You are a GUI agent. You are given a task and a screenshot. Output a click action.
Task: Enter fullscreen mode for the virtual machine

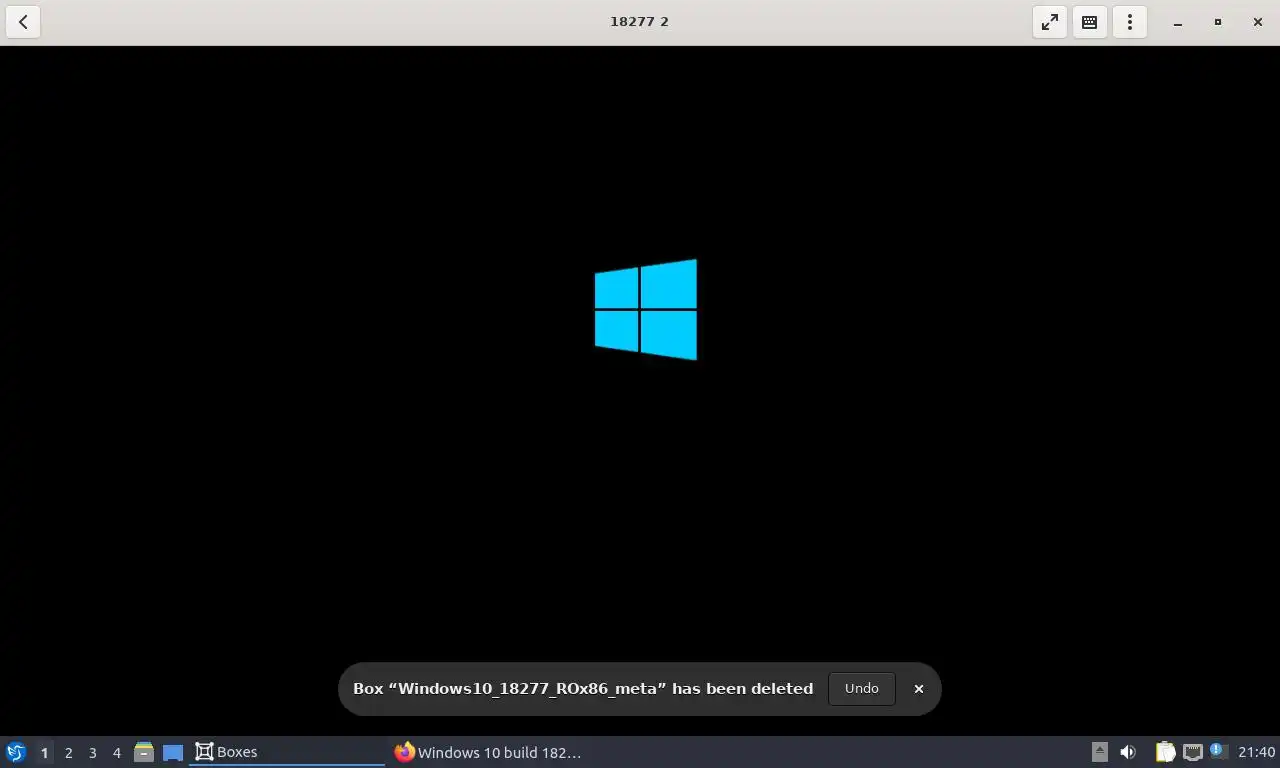[1050, 22]
